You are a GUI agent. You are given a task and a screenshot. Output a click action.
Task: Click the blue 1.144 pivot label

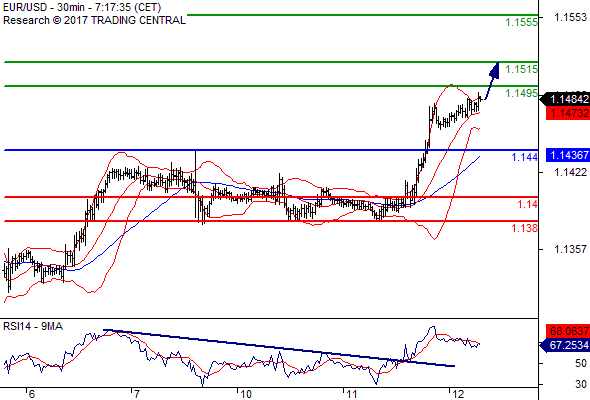[x=525, y=157]
